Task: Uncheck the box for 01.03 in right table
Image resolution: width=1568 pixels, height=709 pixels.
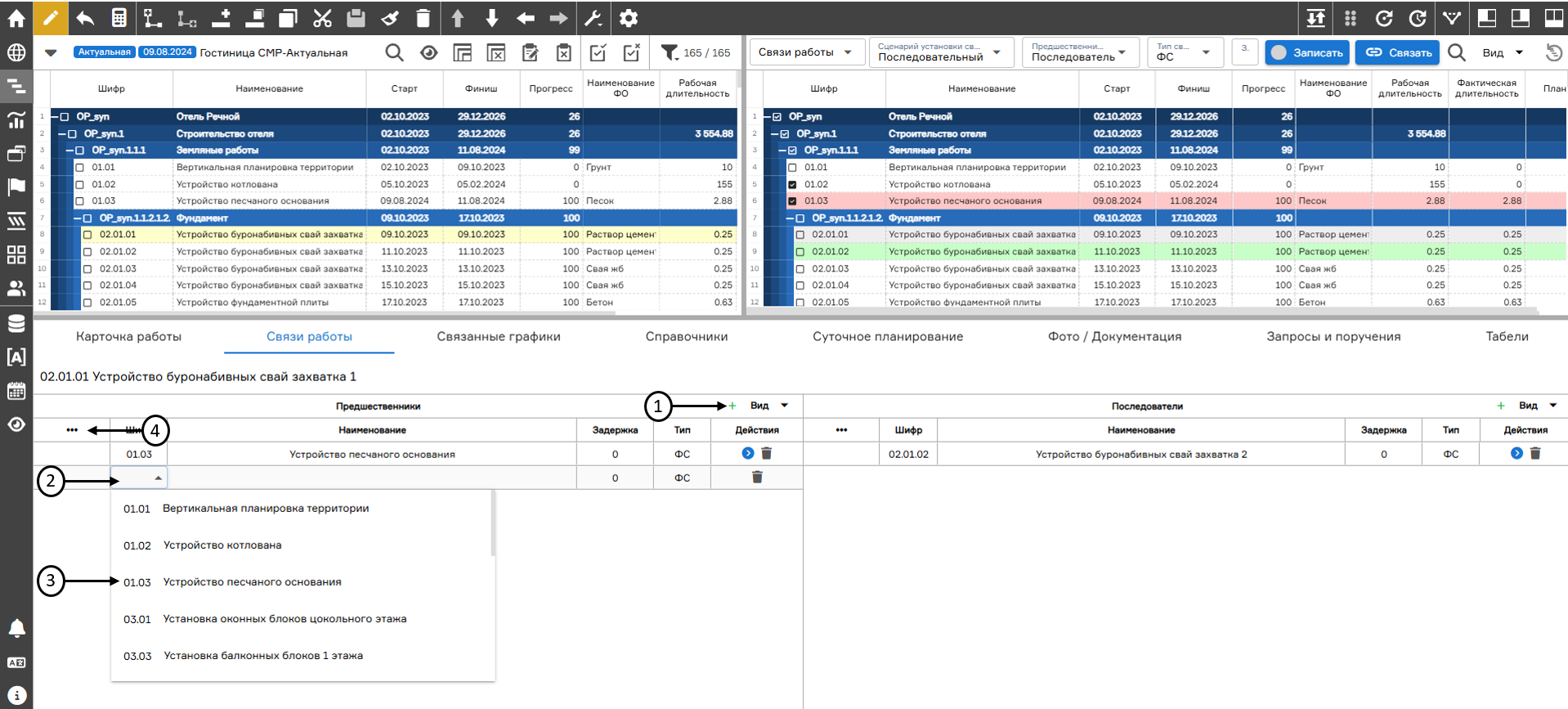Action: (x=792, y=201)
